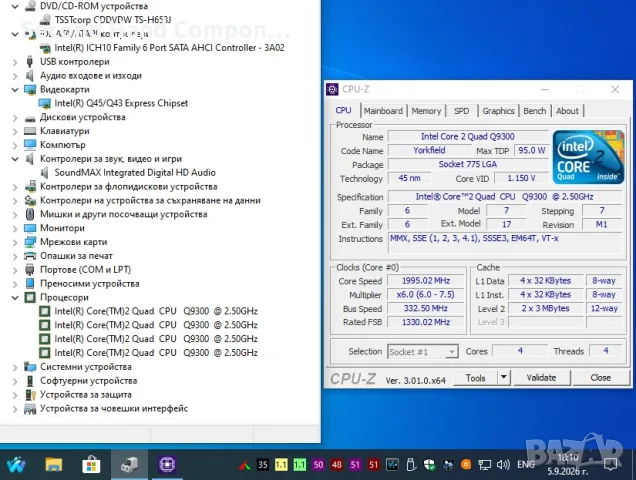
Task: Select TSSTcorp CDDVDW TS-H653J drive
Action: point(113,19)
